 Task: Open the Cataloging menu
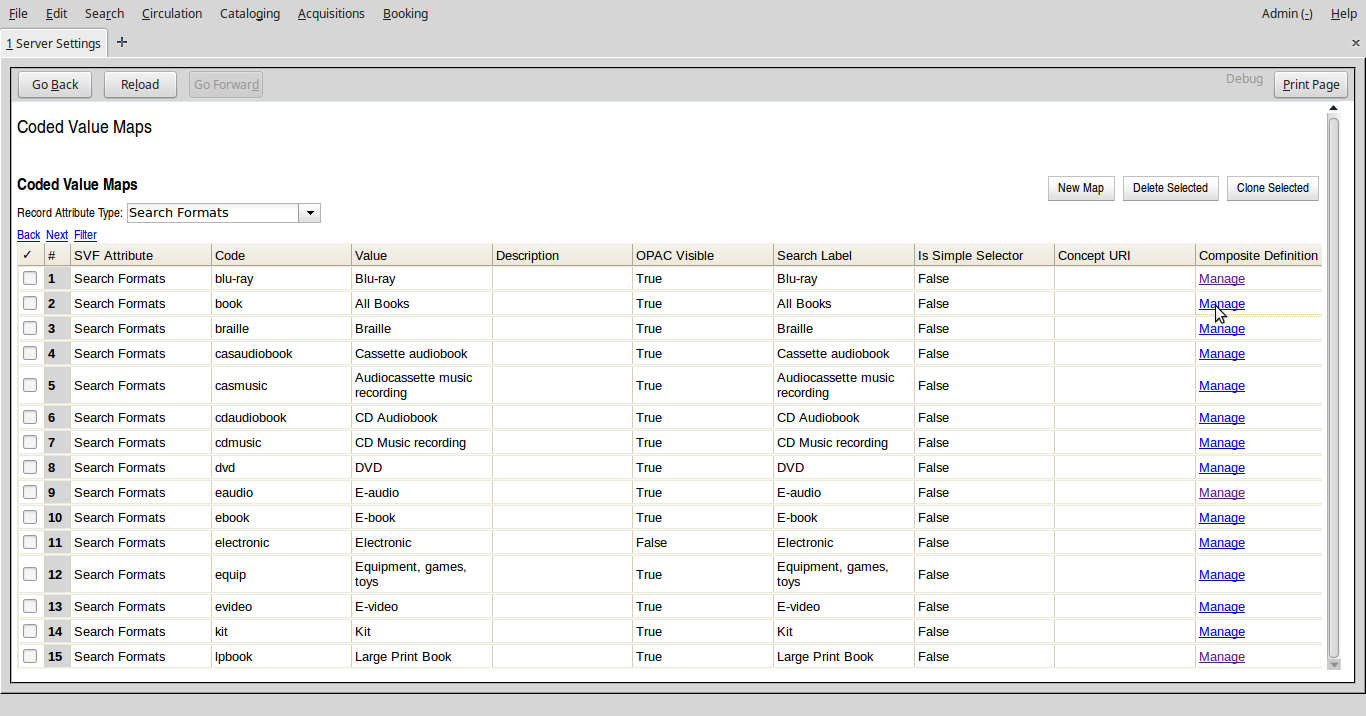click(x=250, y=13)
